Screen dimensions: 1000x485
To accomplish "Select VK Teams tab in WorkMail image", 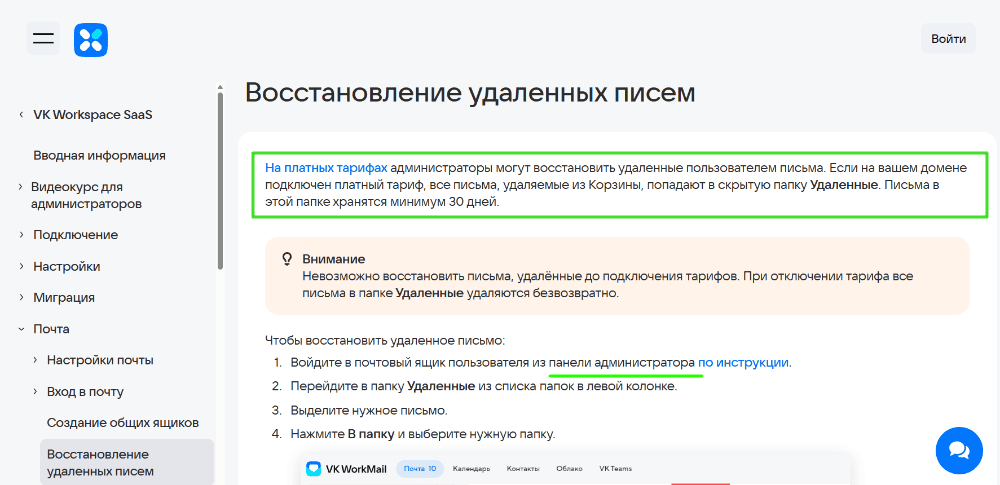I will [x=615, y=469].
